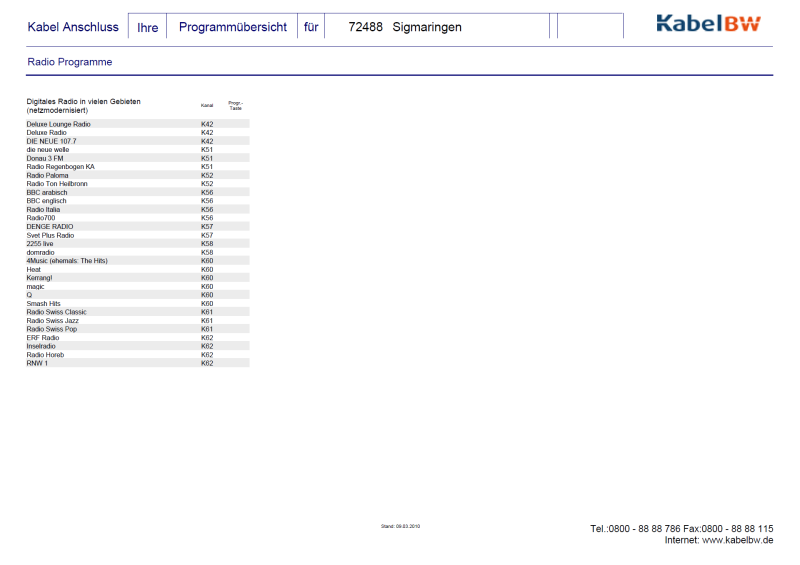
Task: Click the Progr.-Taste column header
Action: (x=235, y=105)
